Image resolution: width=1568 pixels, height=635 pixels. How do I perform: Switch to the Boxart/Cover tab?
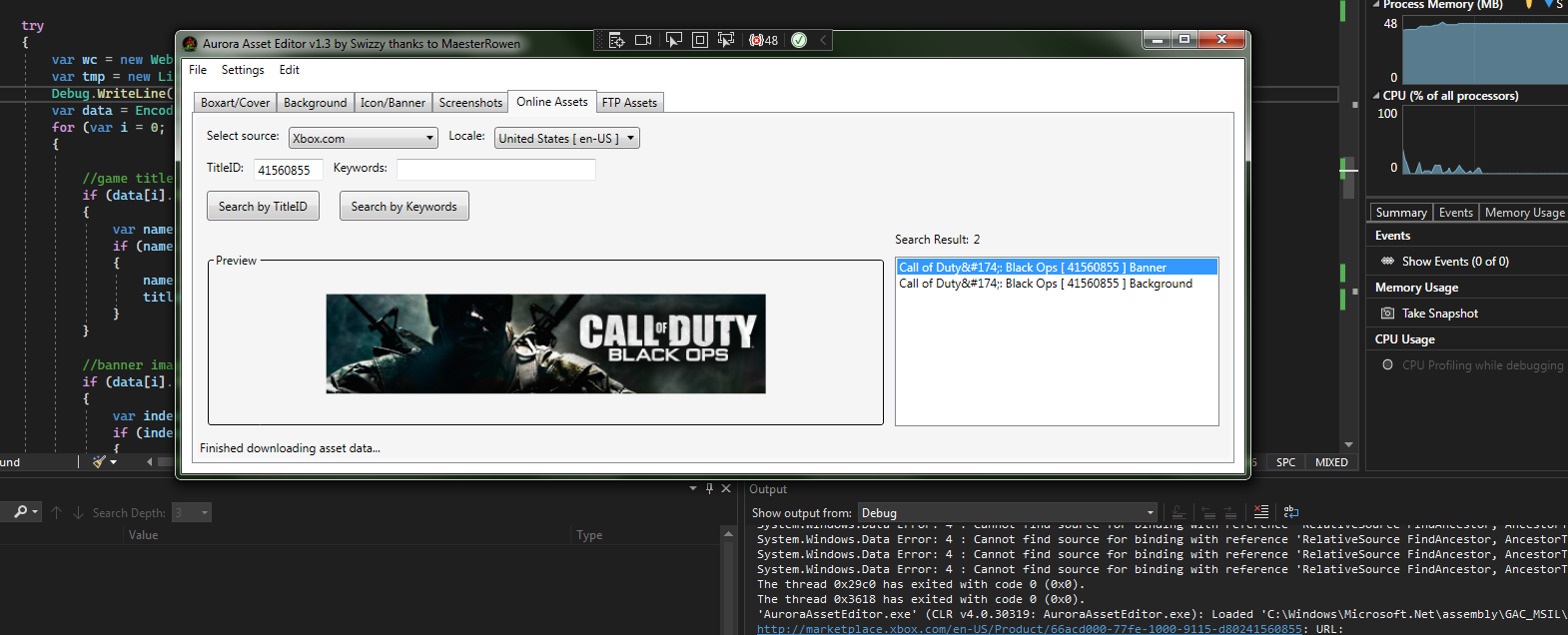[x=235, y=103]
